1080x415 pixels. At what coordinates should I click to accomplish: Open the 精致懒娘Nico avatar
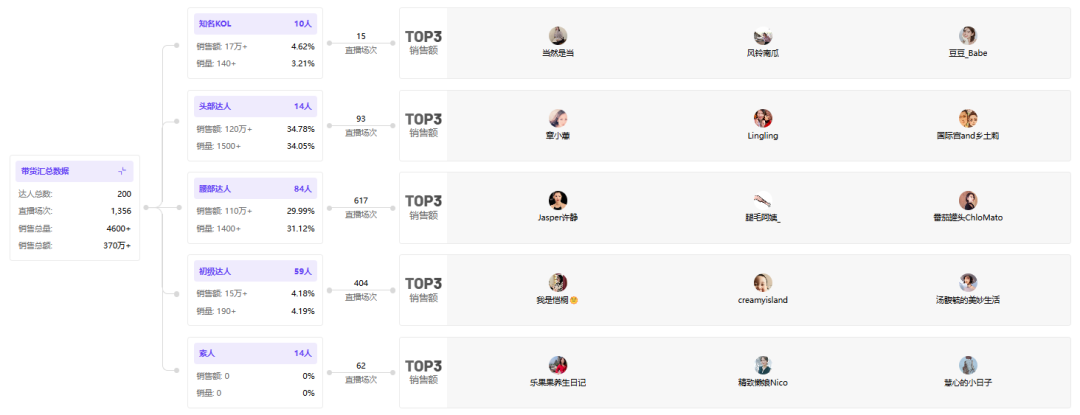pos(762,365)
